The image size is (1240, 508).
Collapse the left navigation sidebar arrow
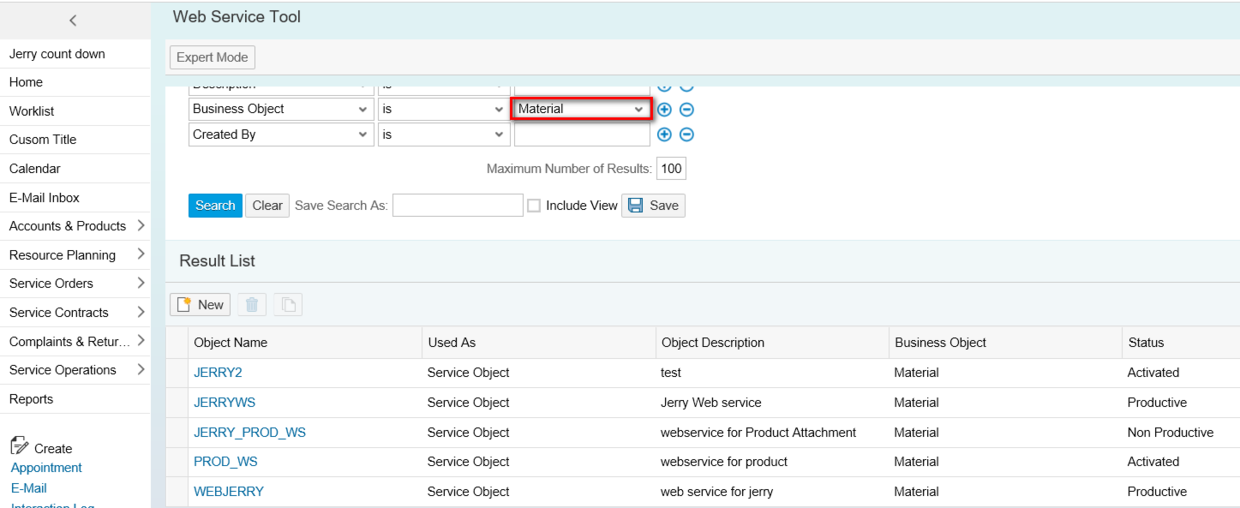coord(73,20)
